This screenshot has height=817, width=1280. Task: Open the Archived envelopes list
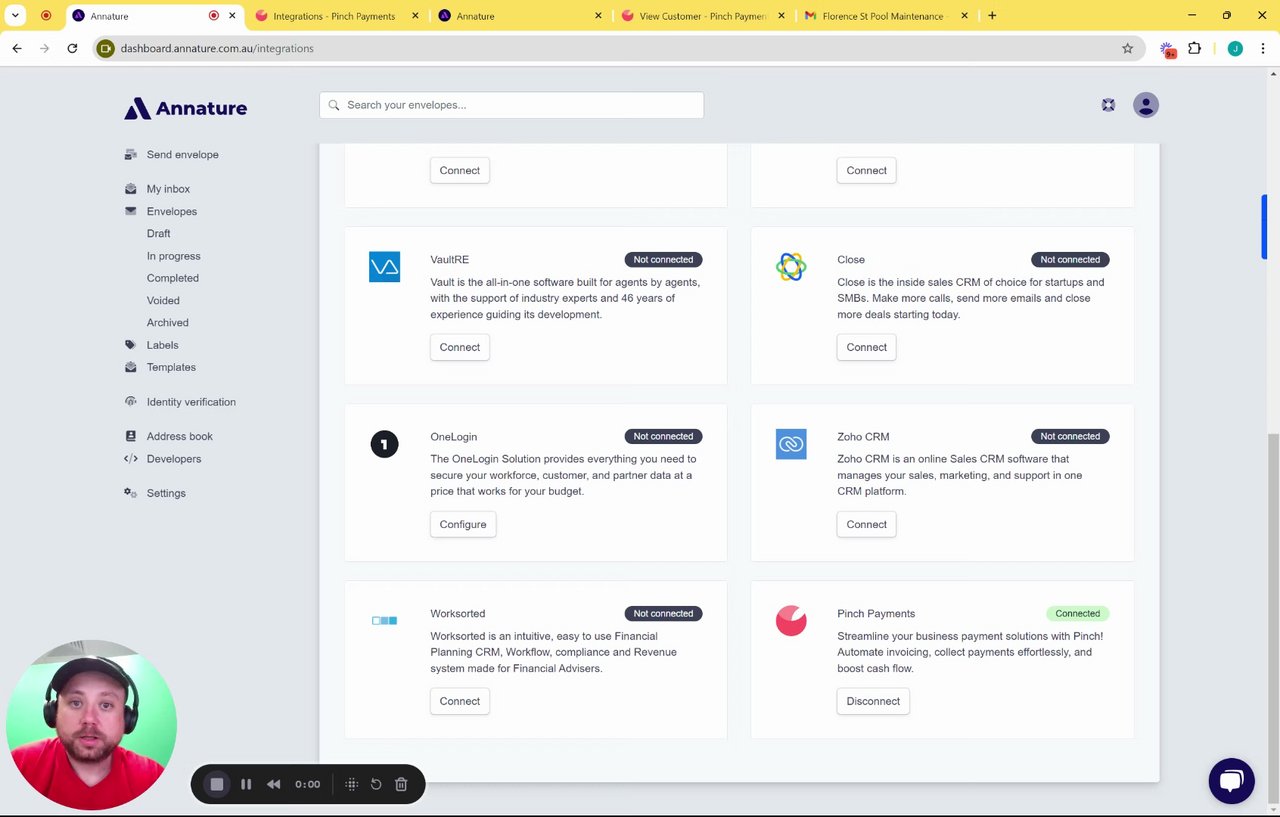click(x=168, y=323)
